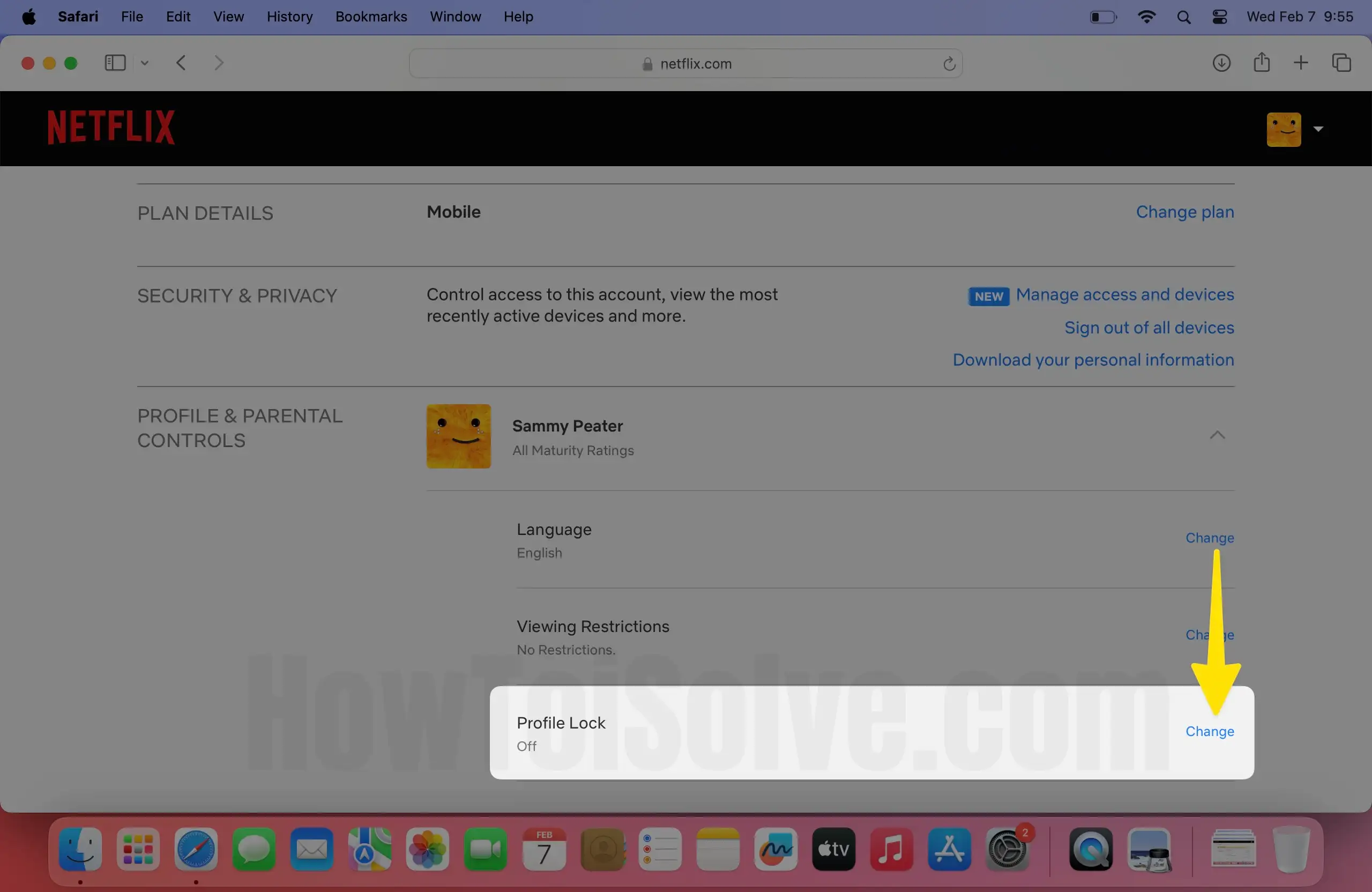Click the Share toolbar icon
This screenshot has width=1372, height=892.
tap(1261, 62)
